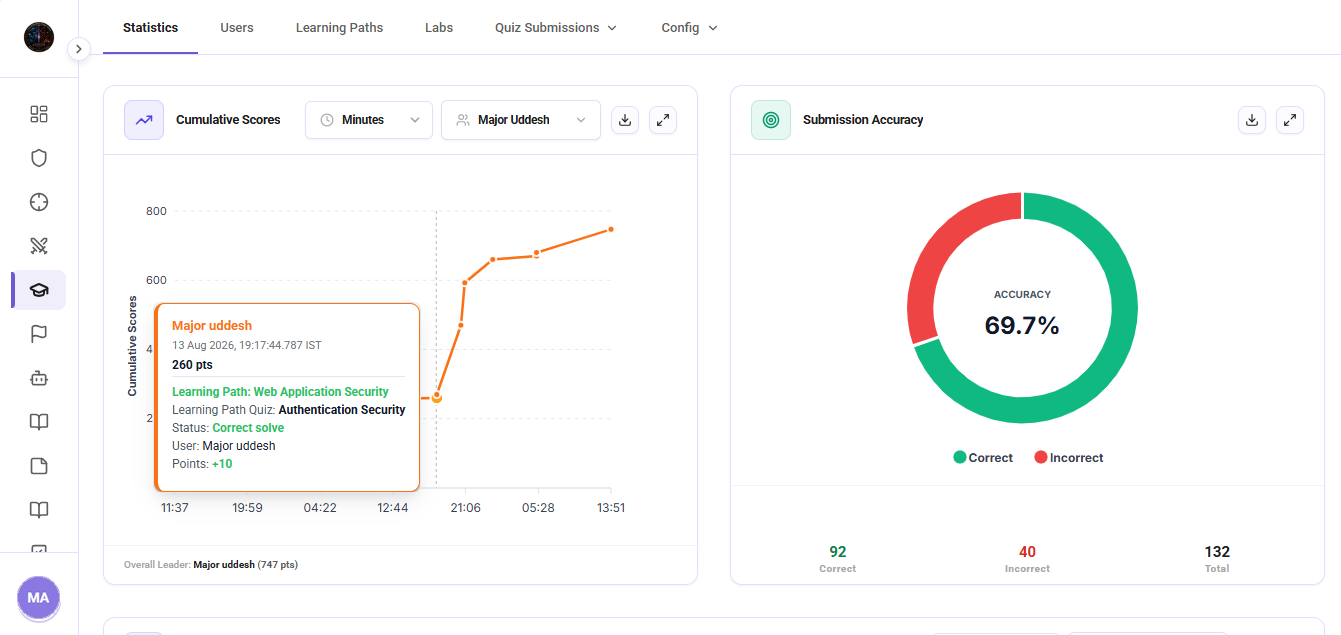Select the graduation cap learning icon
The height and width of the screenshot is (635, 1341).
(39, 290)
